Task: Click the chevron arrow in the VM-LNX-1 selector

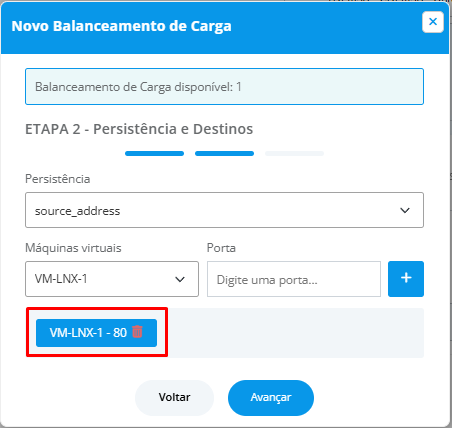Action: click(x=180, y=279)
